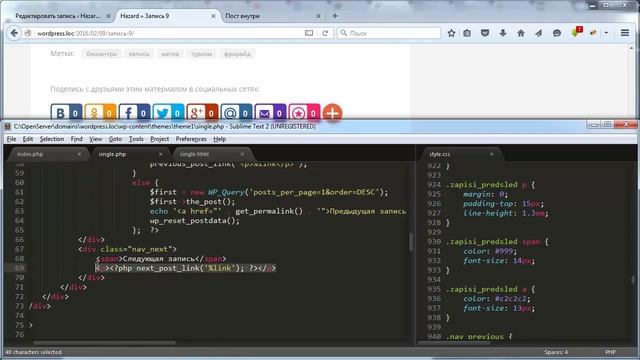Bookmark this page with the star icon
This screenshot has height=360, width=640.
click(451, 33)
